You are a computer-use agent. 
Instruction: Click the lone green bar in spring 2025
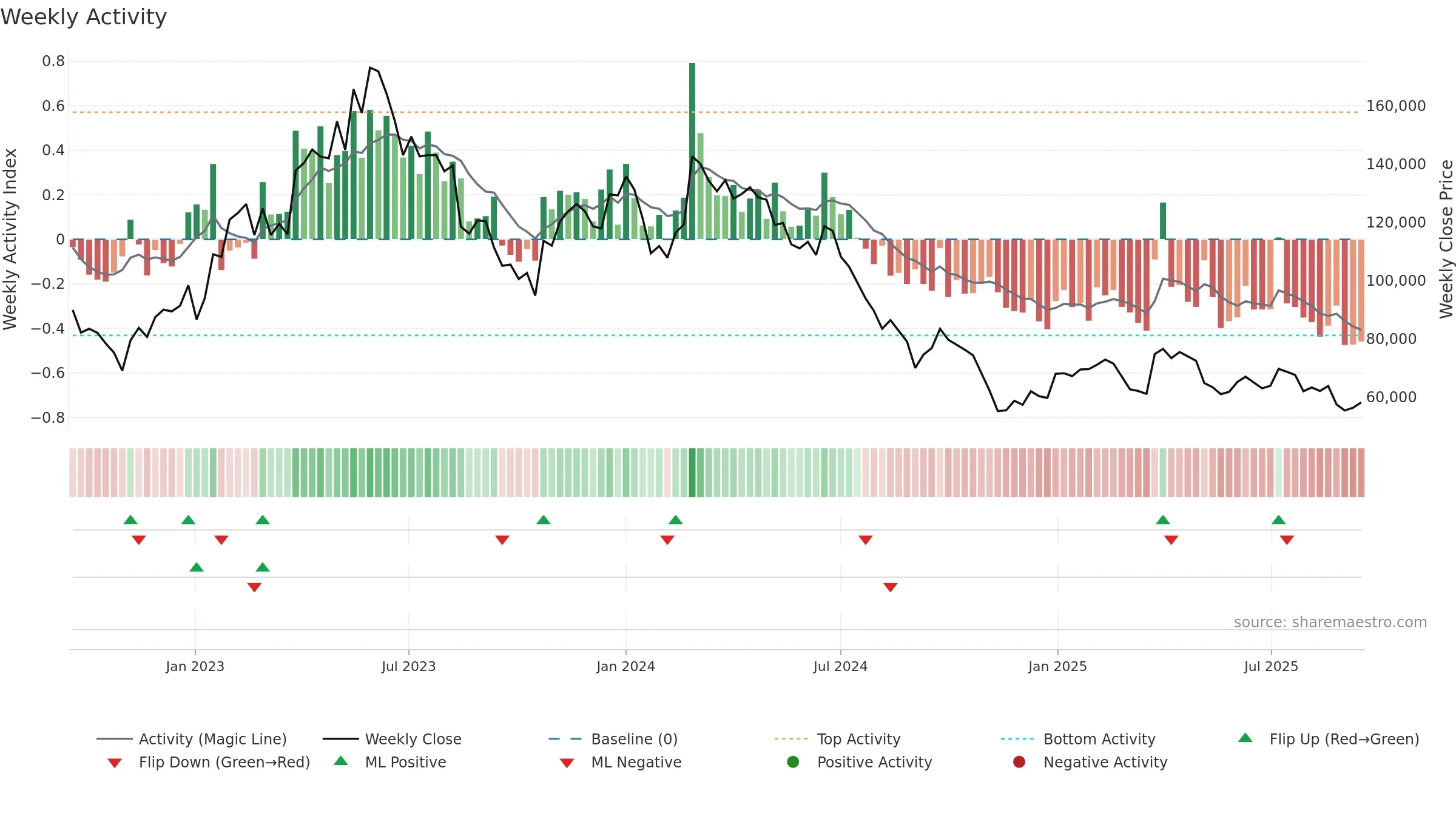tap(1163, 221)
